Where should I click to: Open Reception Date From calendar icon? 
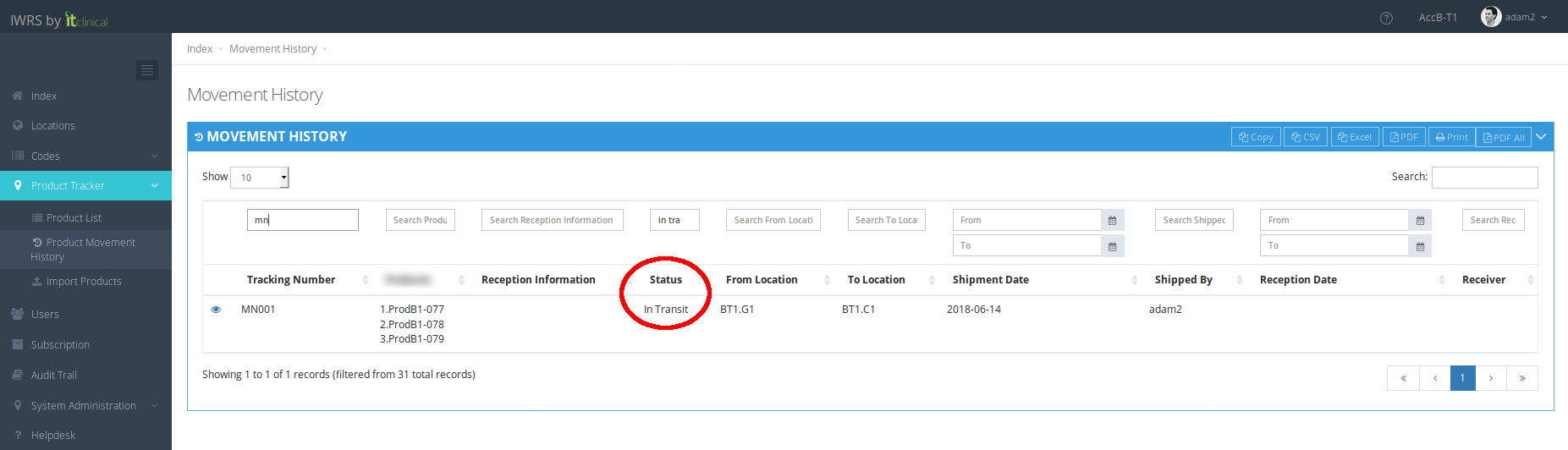click(x=1420, y=220)
